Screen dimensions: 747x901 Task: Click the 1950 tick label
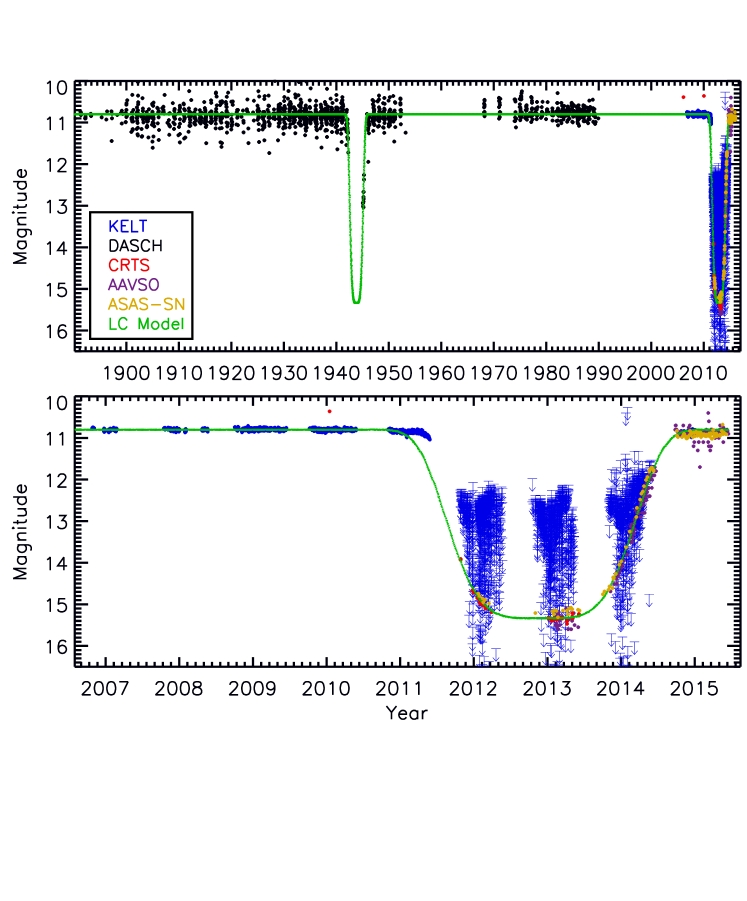tap(389, 374)
